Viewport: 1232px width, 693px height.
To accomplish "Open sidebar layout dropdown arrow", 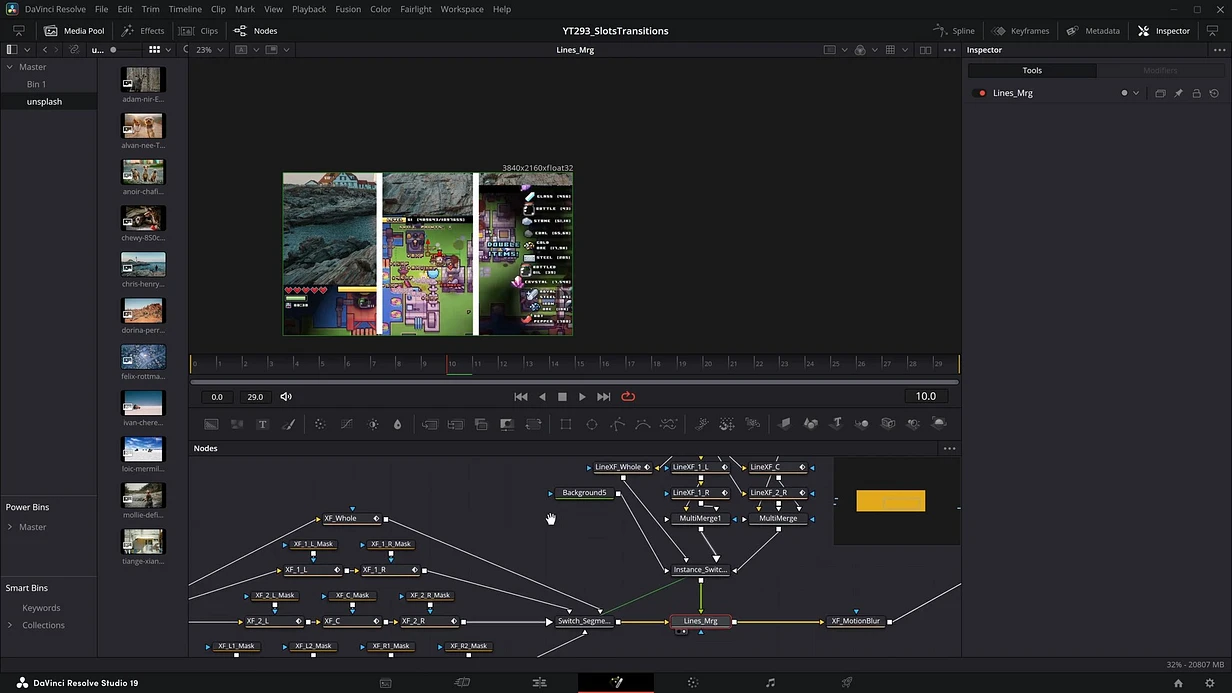I will click(27, 50).
